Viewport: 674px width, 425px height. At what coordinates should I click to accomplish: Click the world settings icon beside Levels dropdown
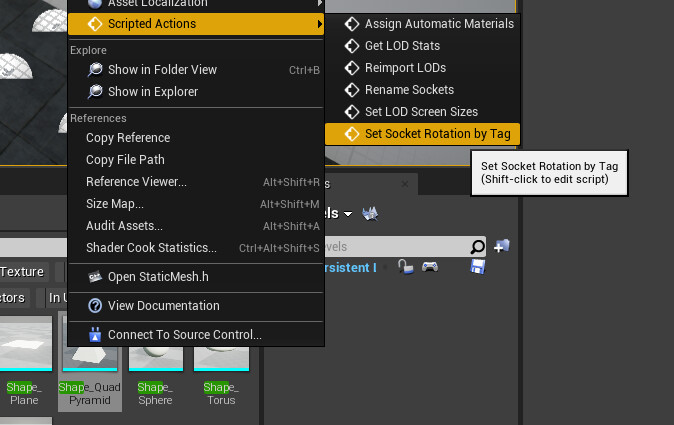pyautogui.click(x=370, y=214)
